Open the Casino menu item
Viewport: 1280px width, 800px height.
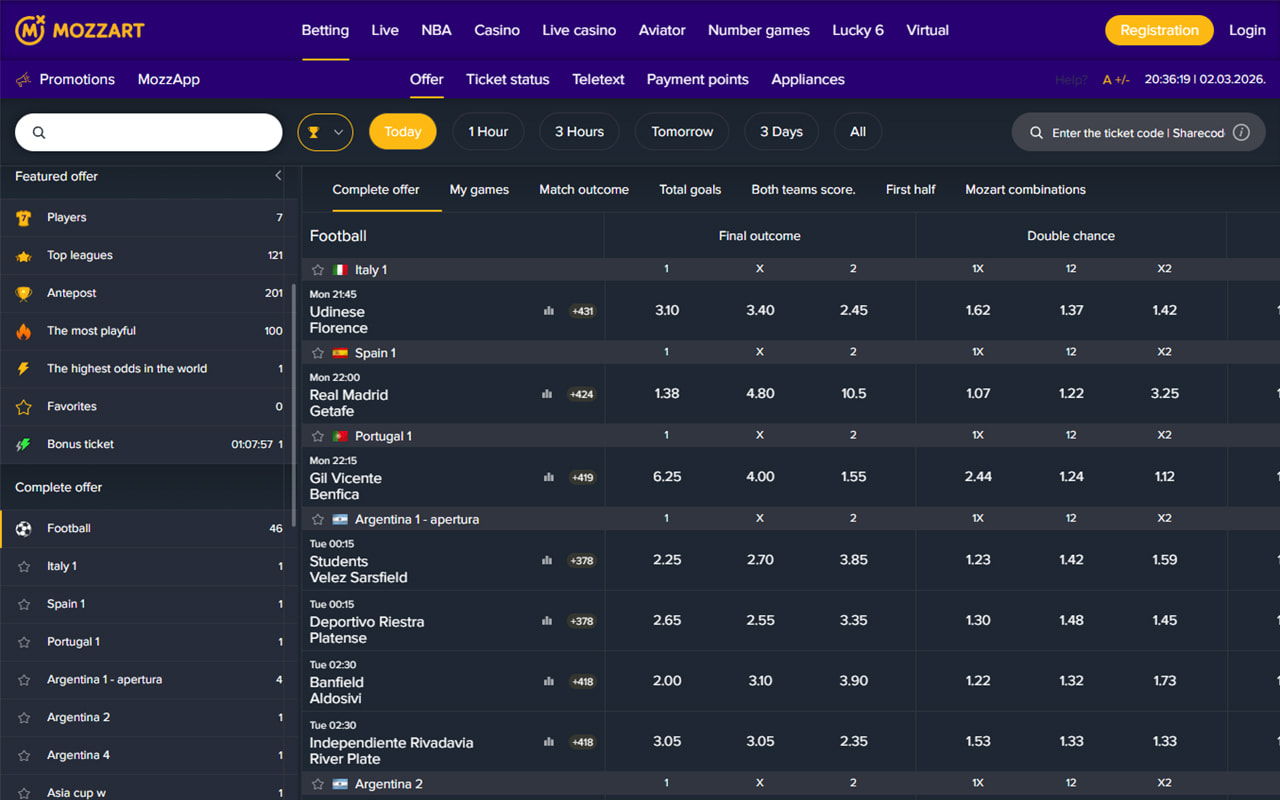click(x=497, y=30)
